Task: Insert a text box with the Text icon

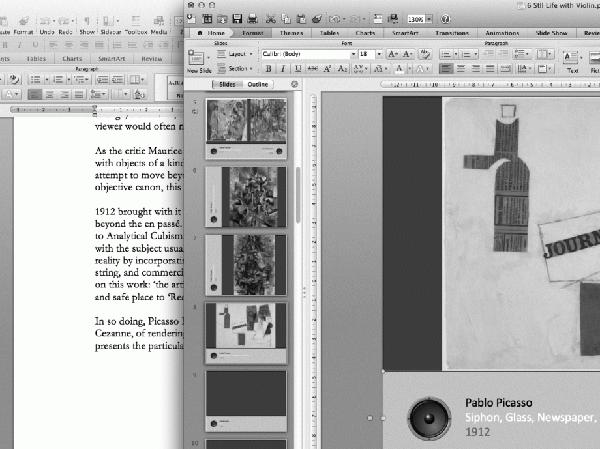Action: point(571,58)
